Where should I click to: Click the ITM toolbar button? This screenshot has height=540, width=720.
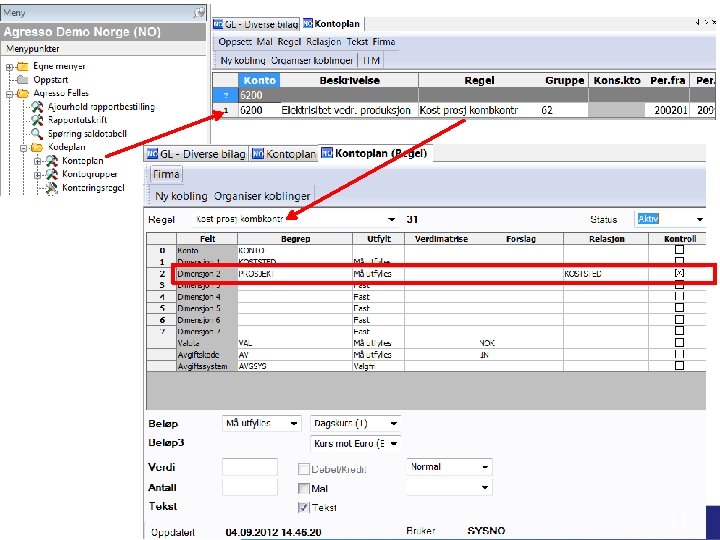(x=371, y=61)
